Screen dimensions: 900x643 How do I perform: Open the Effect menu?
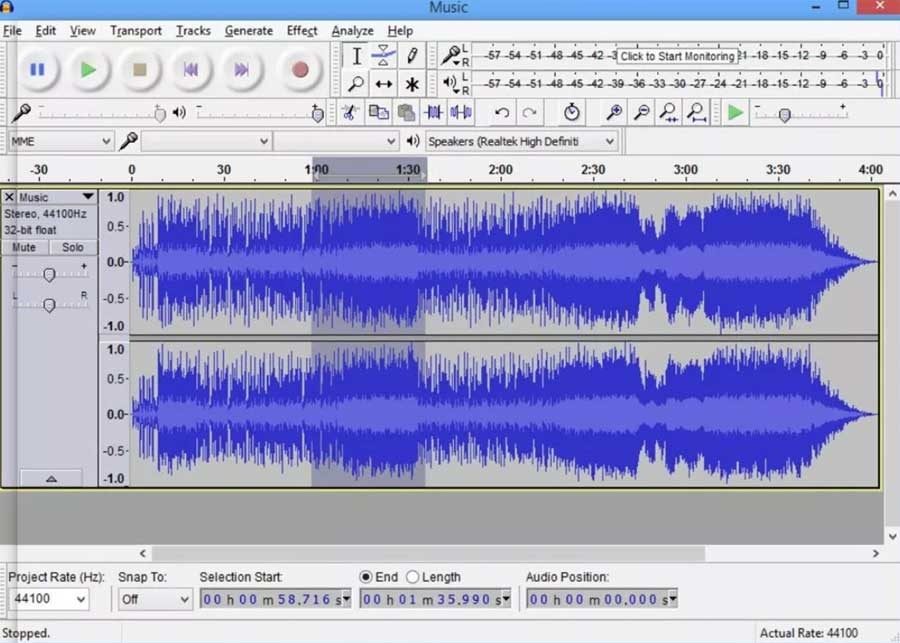(302, 31)
